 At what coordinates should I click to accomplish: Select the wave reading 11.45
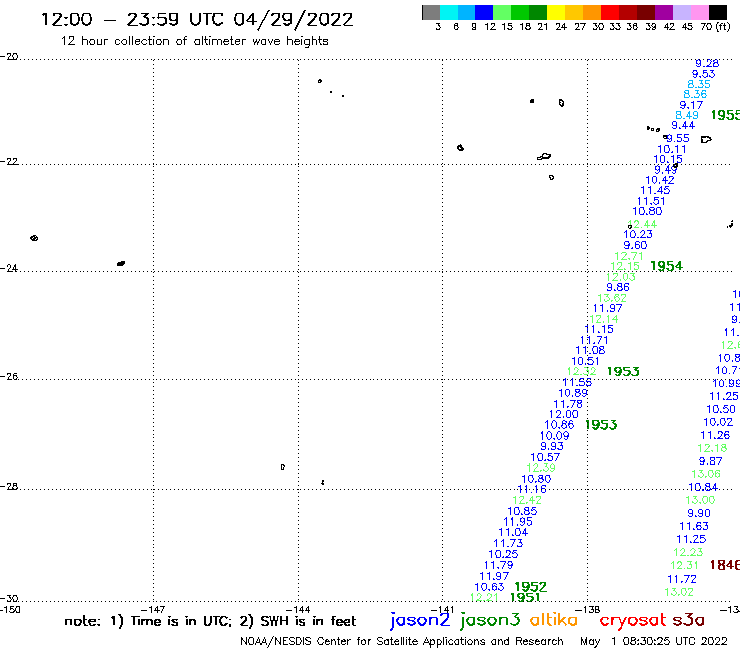click(655, 190)
